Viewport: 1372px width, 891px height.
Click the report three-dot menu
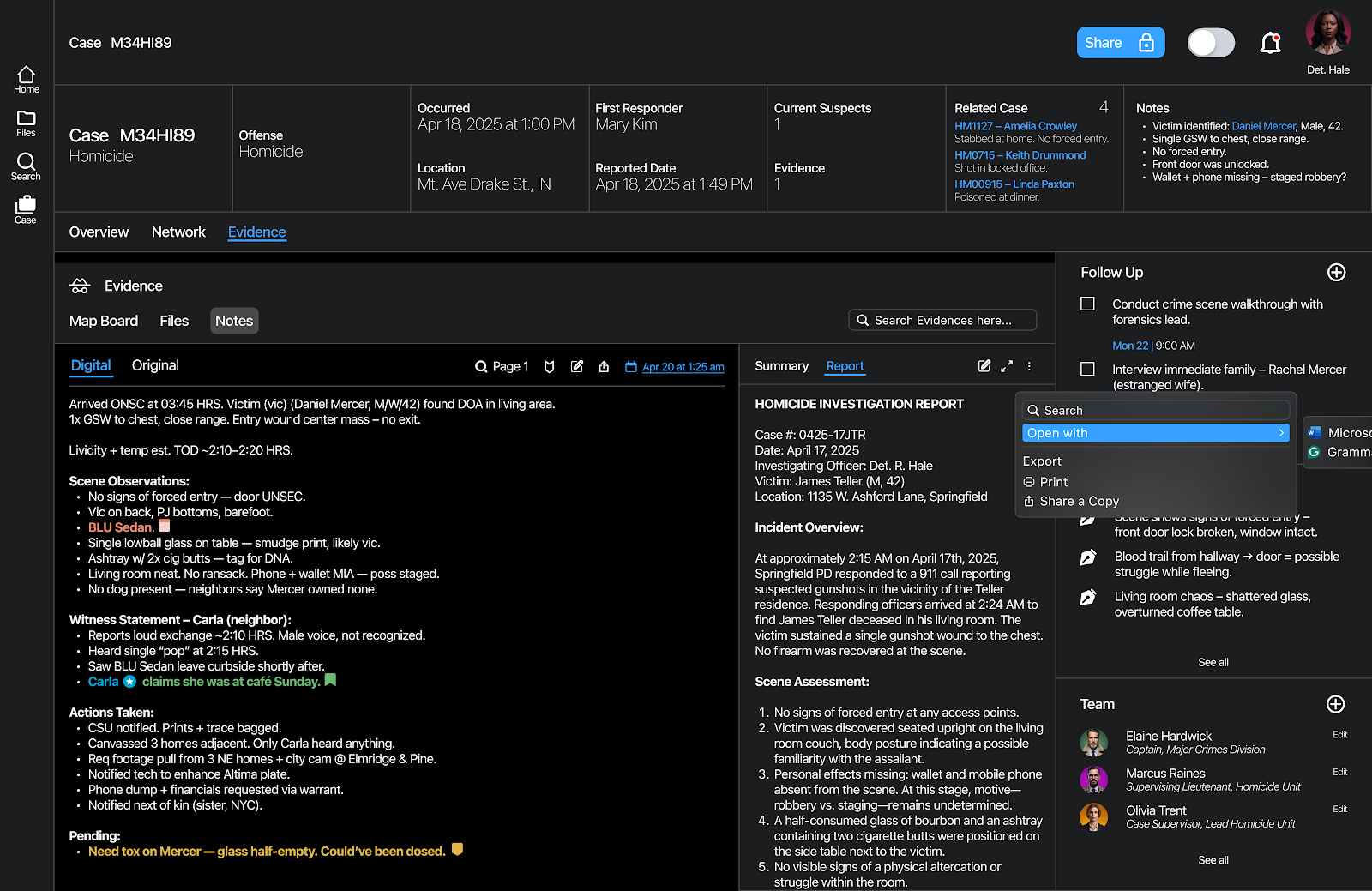(1029, 366)
